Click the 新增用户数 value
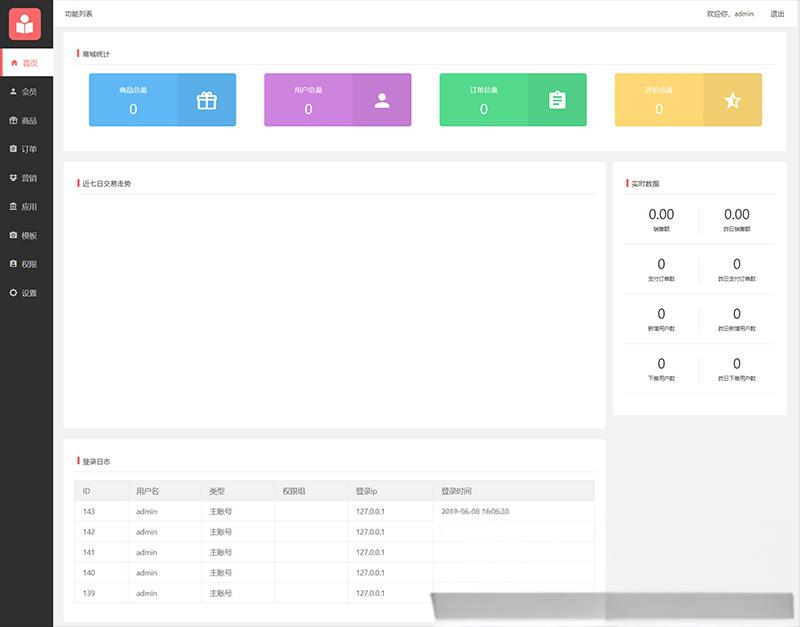The image size is (800, 627). coord(661,314)
